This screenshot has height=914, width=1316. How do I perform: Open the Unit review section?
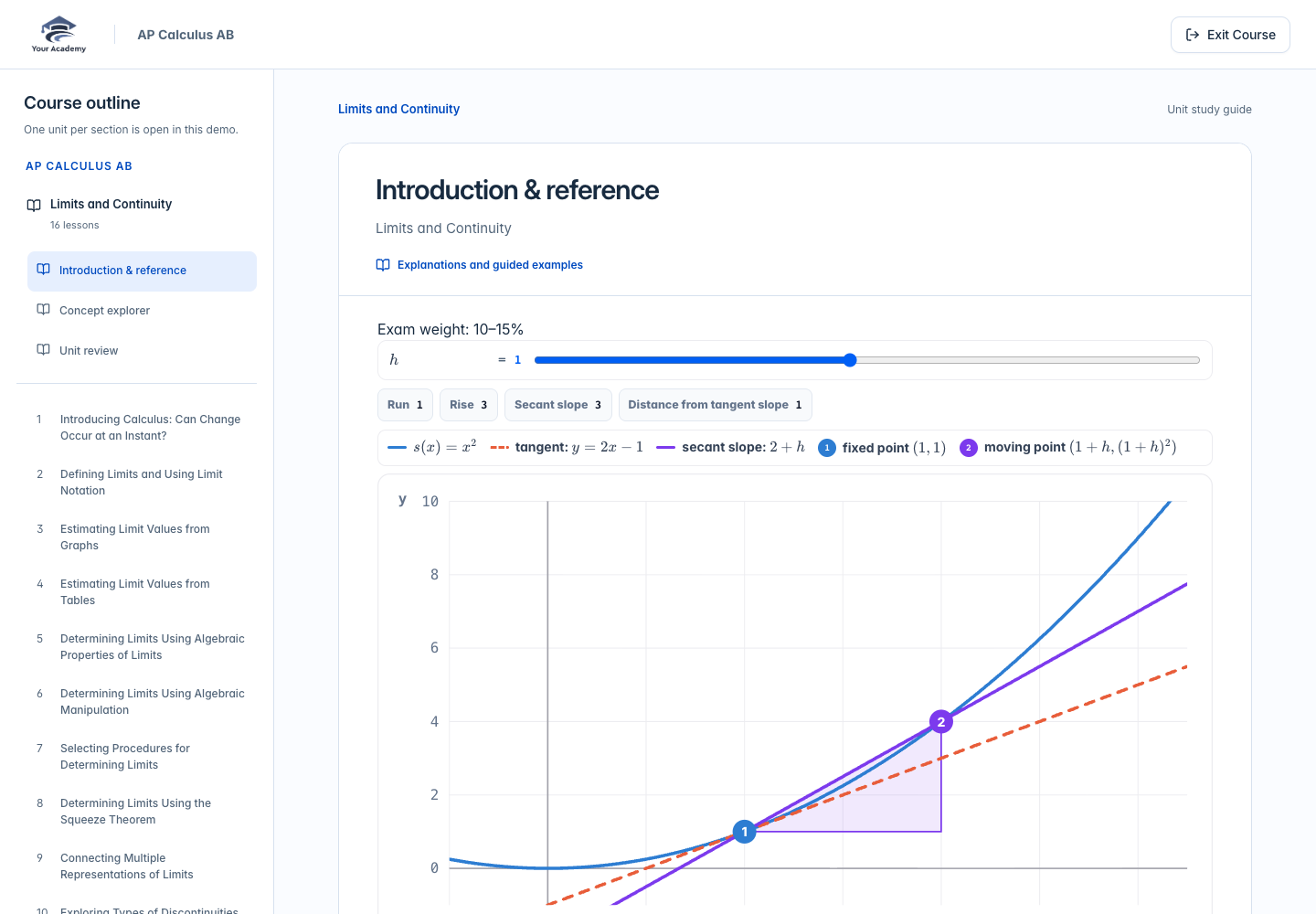click(x=142, y=351)
